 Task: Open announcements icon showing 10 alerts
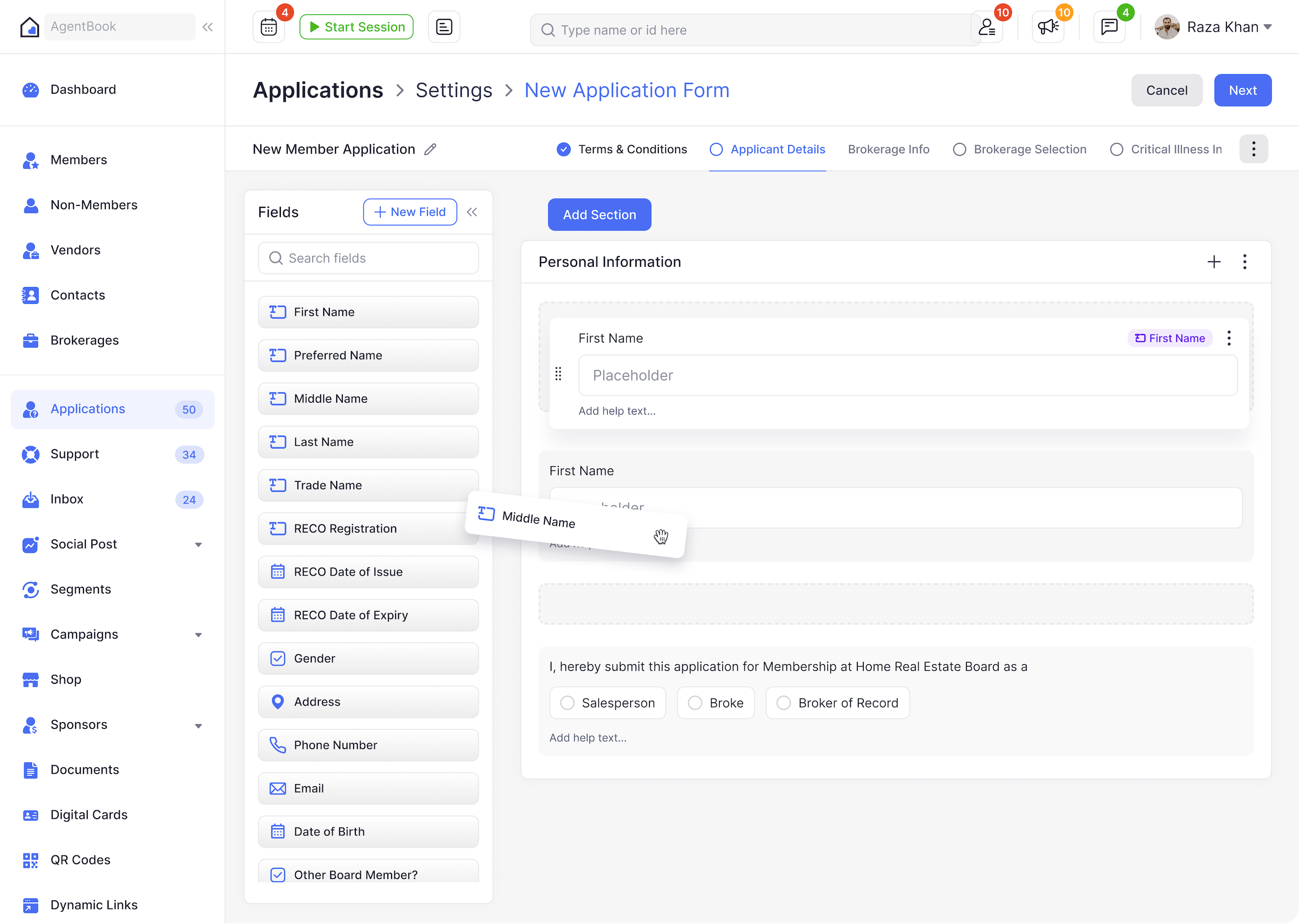coord(1048,26)
